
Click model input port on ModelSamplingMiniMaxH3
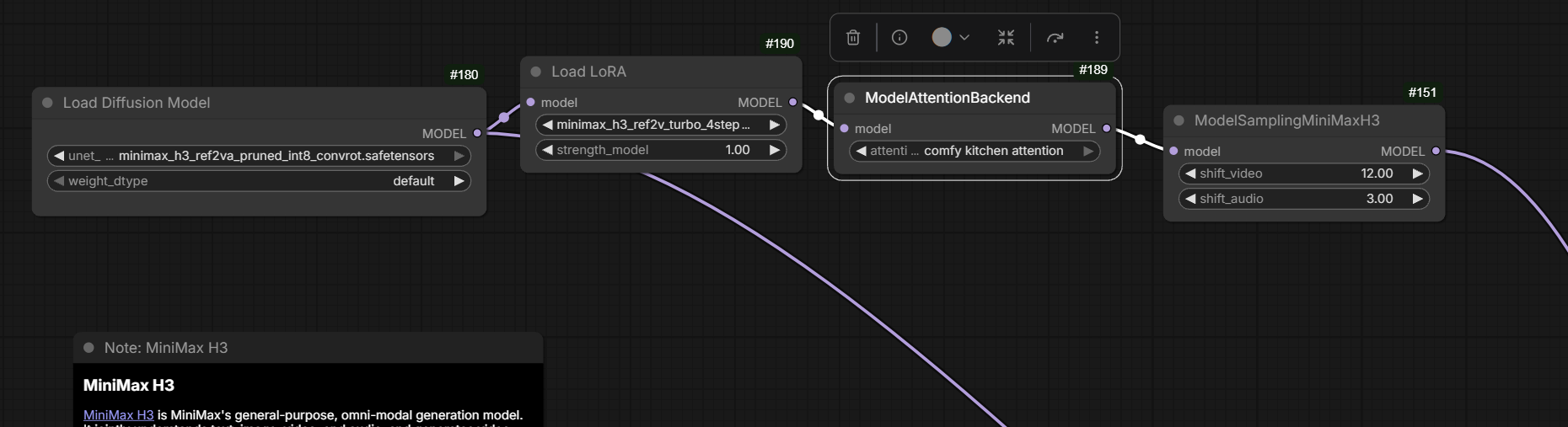click(1173, 151)
